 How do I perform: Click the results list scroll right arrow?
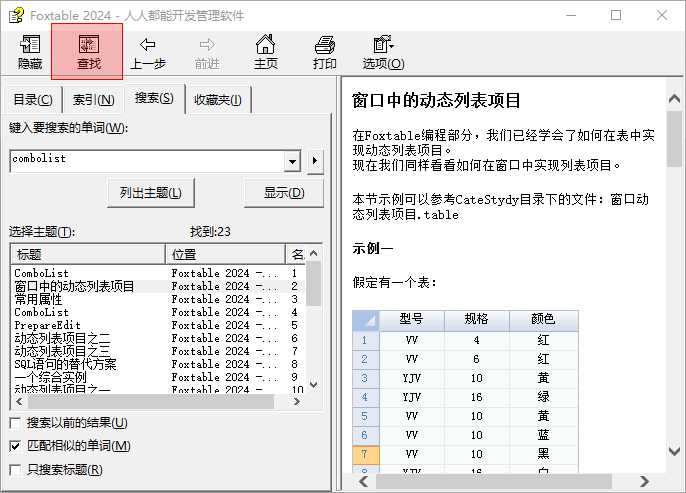point(297,402)
